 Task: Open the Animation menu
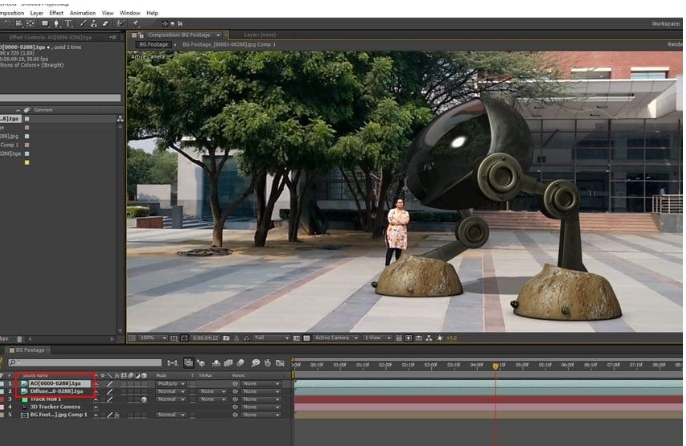[83, 13]
